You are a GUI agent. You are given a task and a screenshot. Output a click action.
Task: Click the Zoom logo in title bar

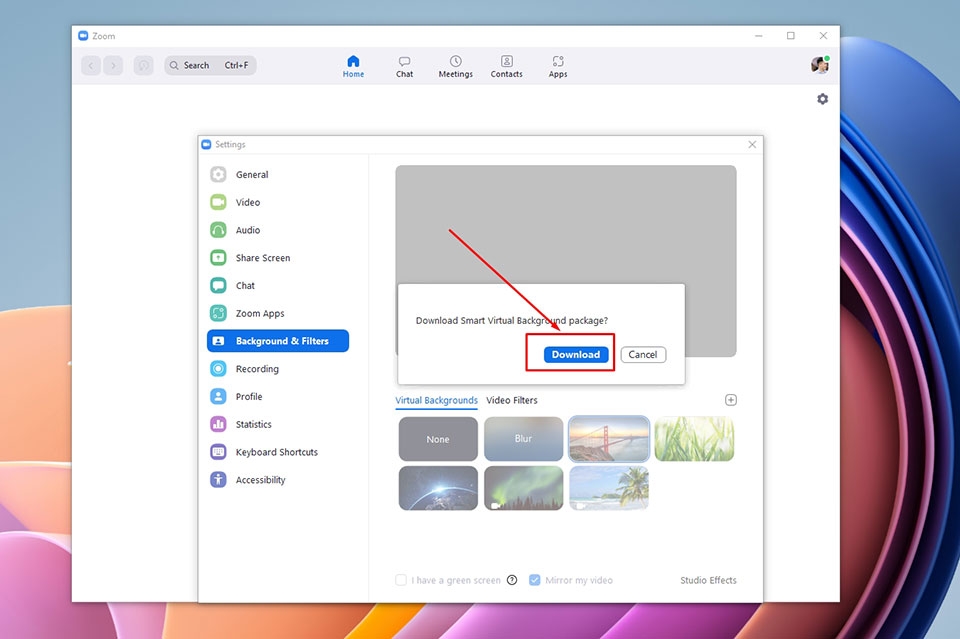pos(83,36)
